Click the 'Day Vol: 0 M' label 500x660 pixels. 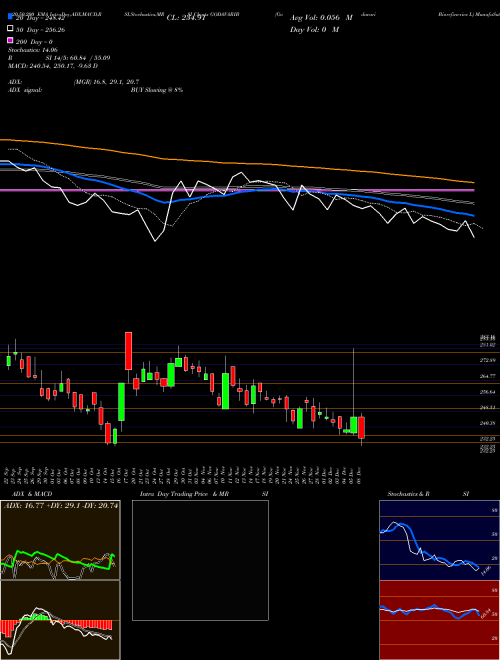pos(314,29)
